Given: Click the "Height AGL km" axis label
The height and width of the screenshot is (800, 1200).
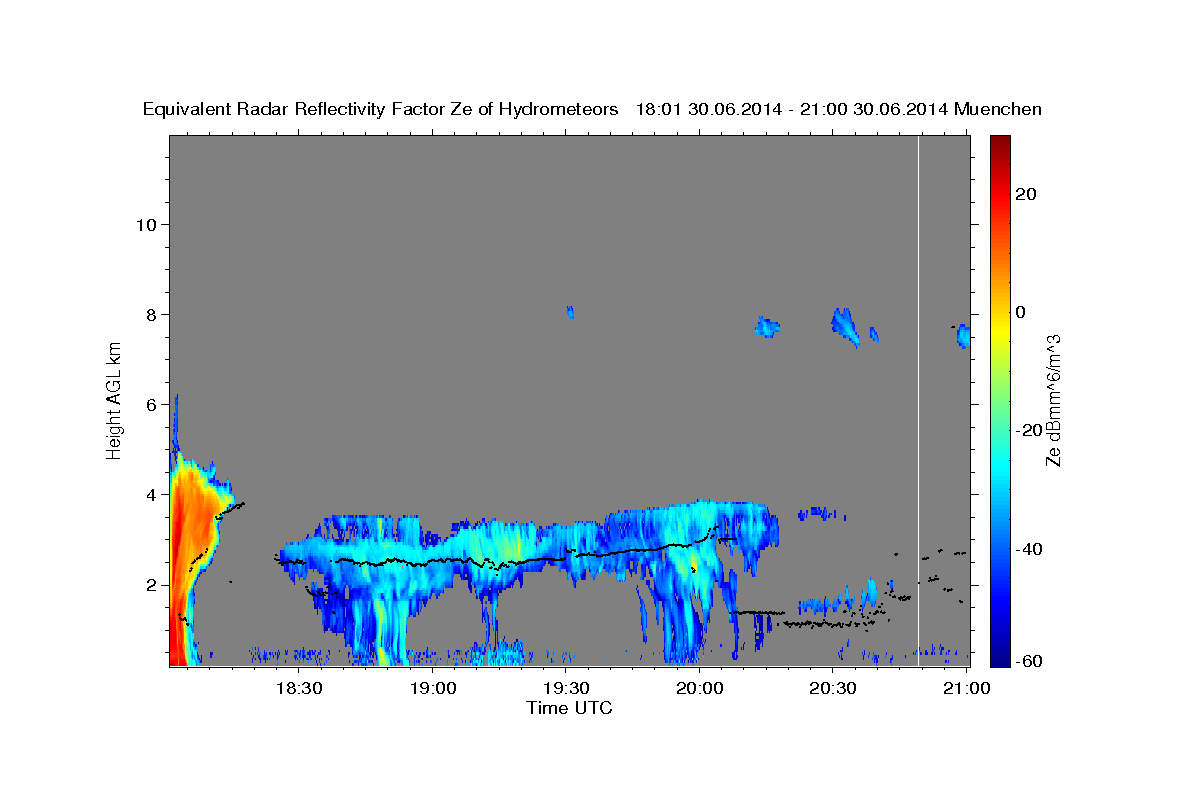Looking at the screenshot, I should (114, 400).
